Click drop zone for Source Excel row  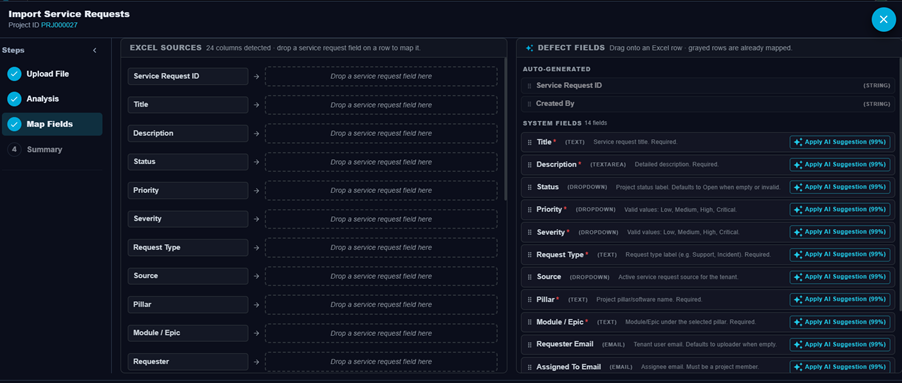click(x=381, y=276)
